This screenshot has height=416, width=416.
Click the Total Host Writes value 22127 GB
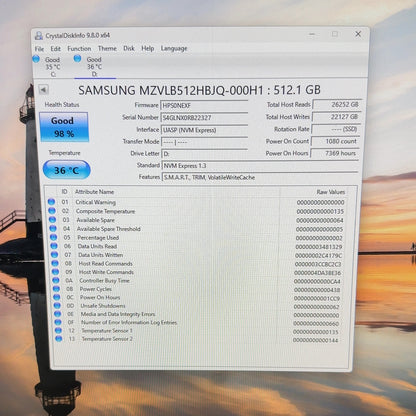pos(336,117)
